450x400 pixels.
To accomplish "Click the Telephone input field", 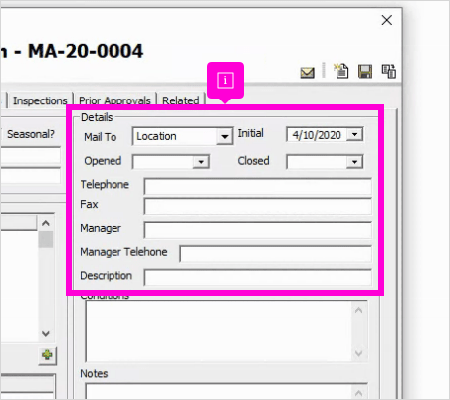I will [x=257, y=186].
